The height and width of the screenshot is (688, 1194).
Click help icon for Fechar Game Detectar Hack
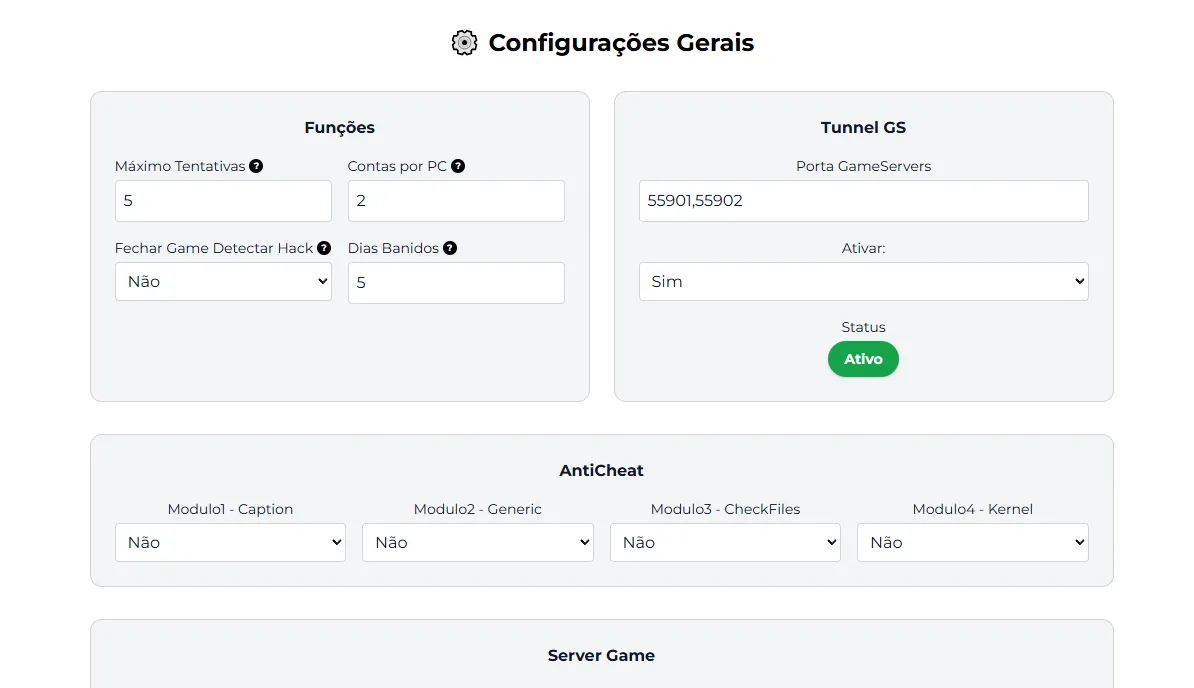click(324, 248)
